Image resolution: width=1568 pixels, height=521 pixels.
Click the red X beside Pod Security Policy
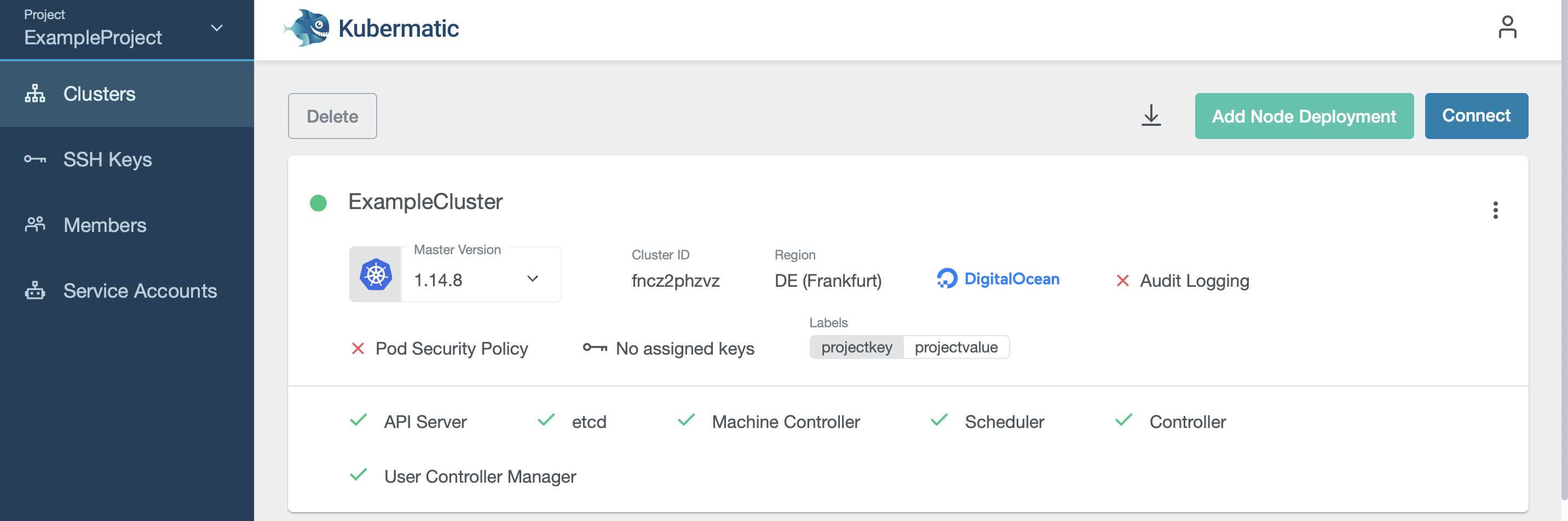click(358, 348)
